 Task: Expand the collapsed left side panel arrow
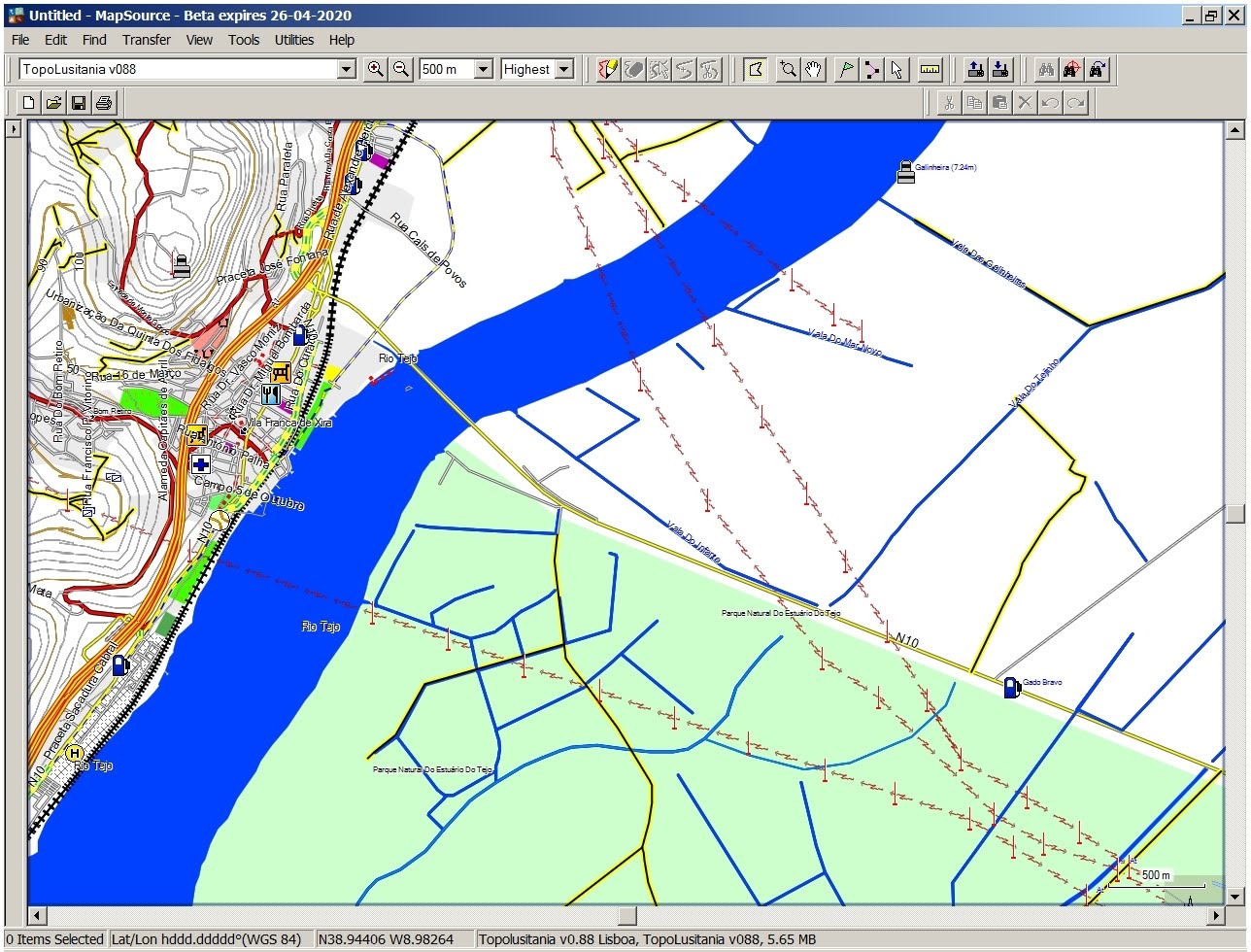pos(14,129)
